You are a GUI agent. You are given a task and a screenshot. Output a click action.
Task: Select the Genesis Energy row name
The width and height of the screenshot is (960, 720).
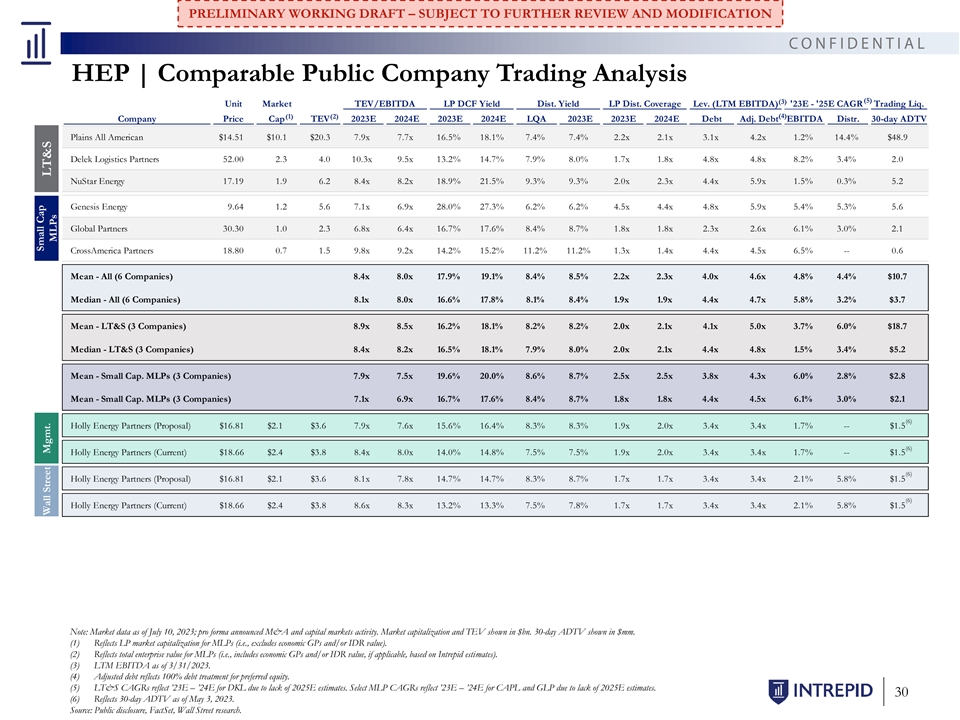[99, 206]
